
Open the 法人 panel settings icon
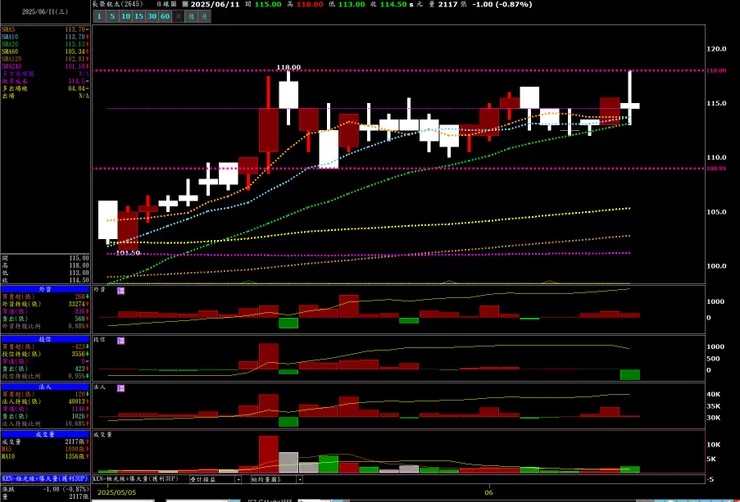121,388
